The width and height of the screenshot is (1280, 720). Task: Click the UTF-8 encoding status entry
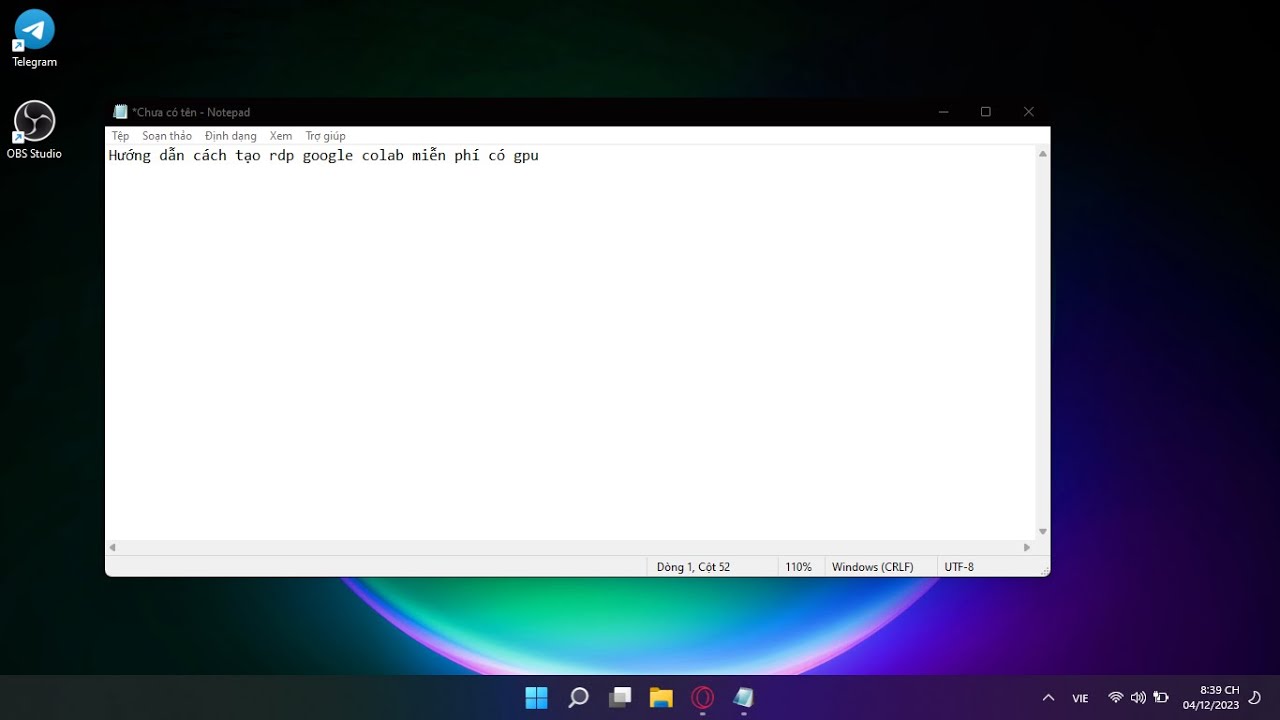pos(959,567)
